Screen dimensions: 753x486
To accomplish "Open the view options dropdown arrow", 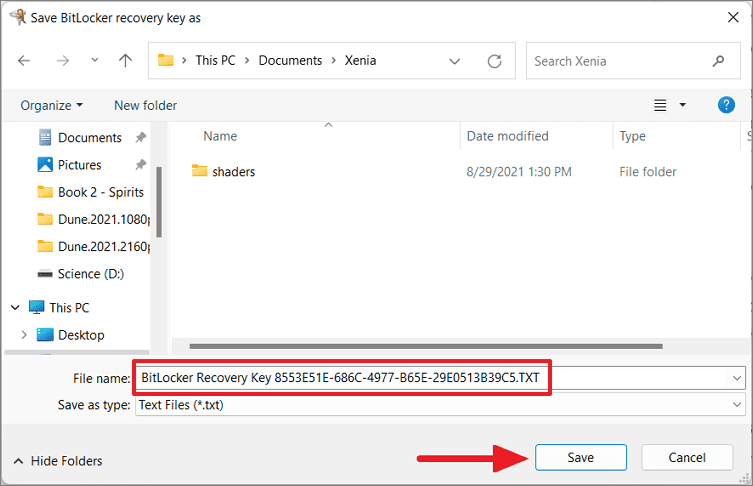I will [x=682, y=105].
